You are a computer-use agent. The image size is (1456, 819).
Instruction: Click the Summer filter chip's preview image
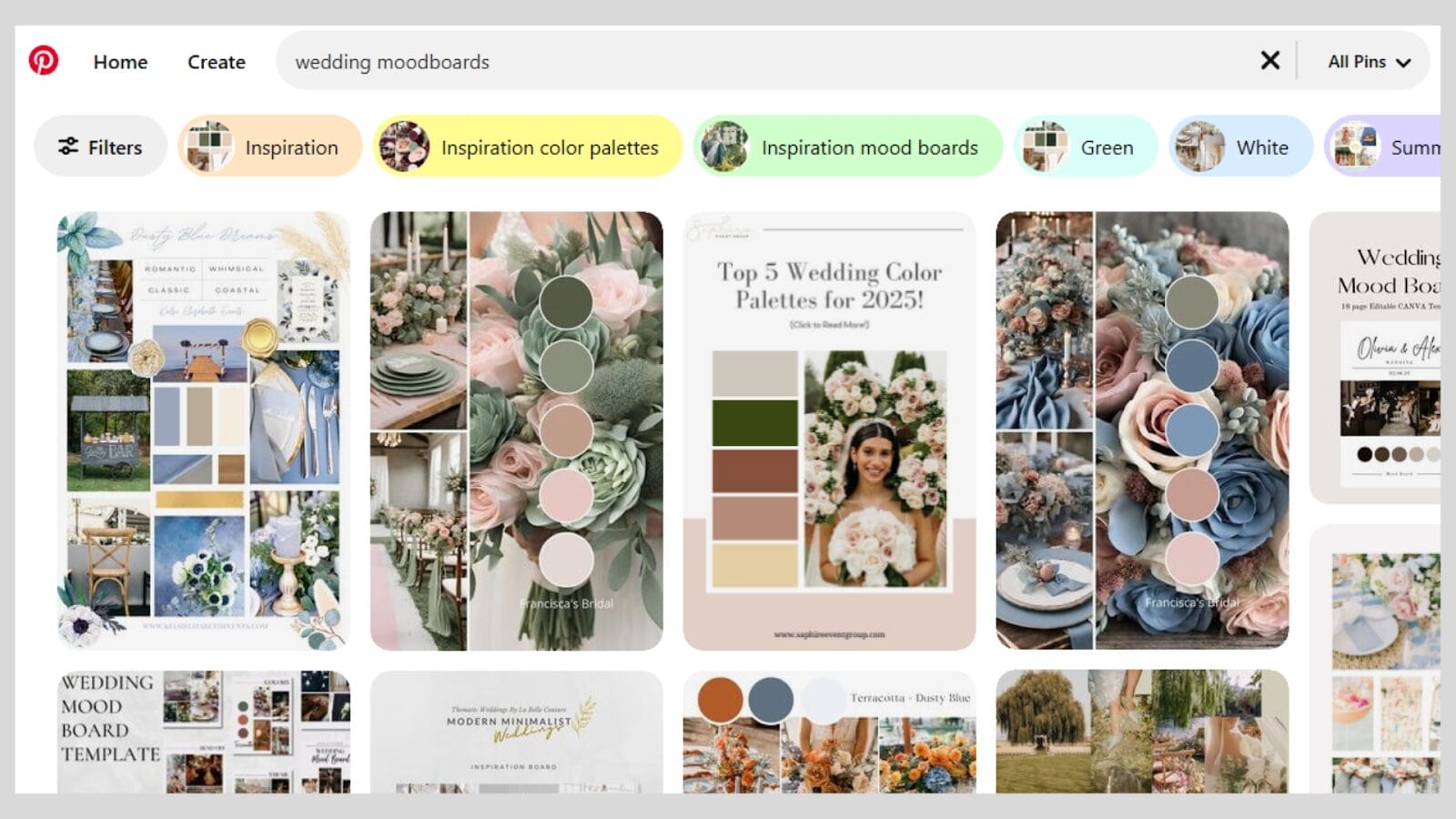(x=1353, y=146)
